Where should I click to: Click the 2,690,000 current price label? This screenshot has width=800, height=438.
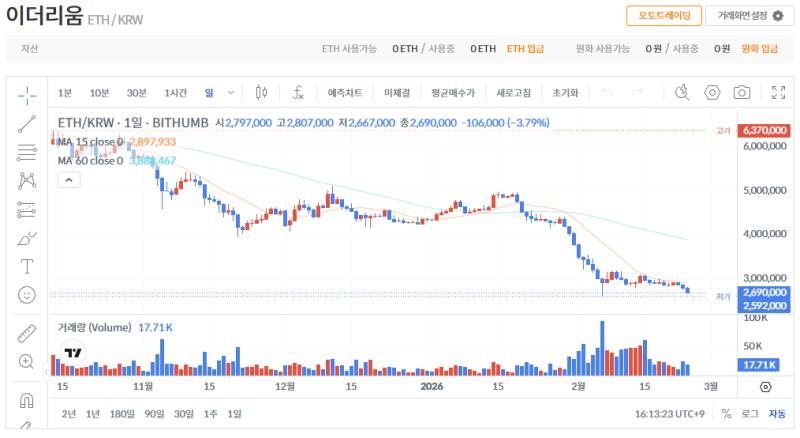click(x=764, y=293)
